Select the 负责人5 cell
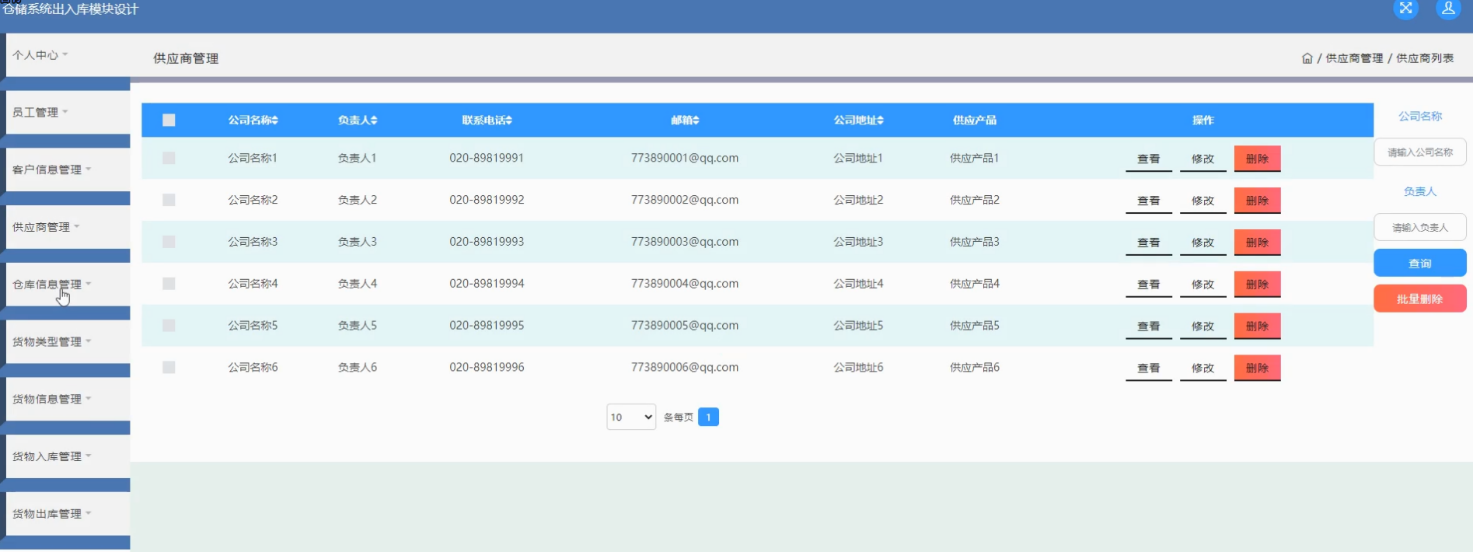 [x=358, y=325]
